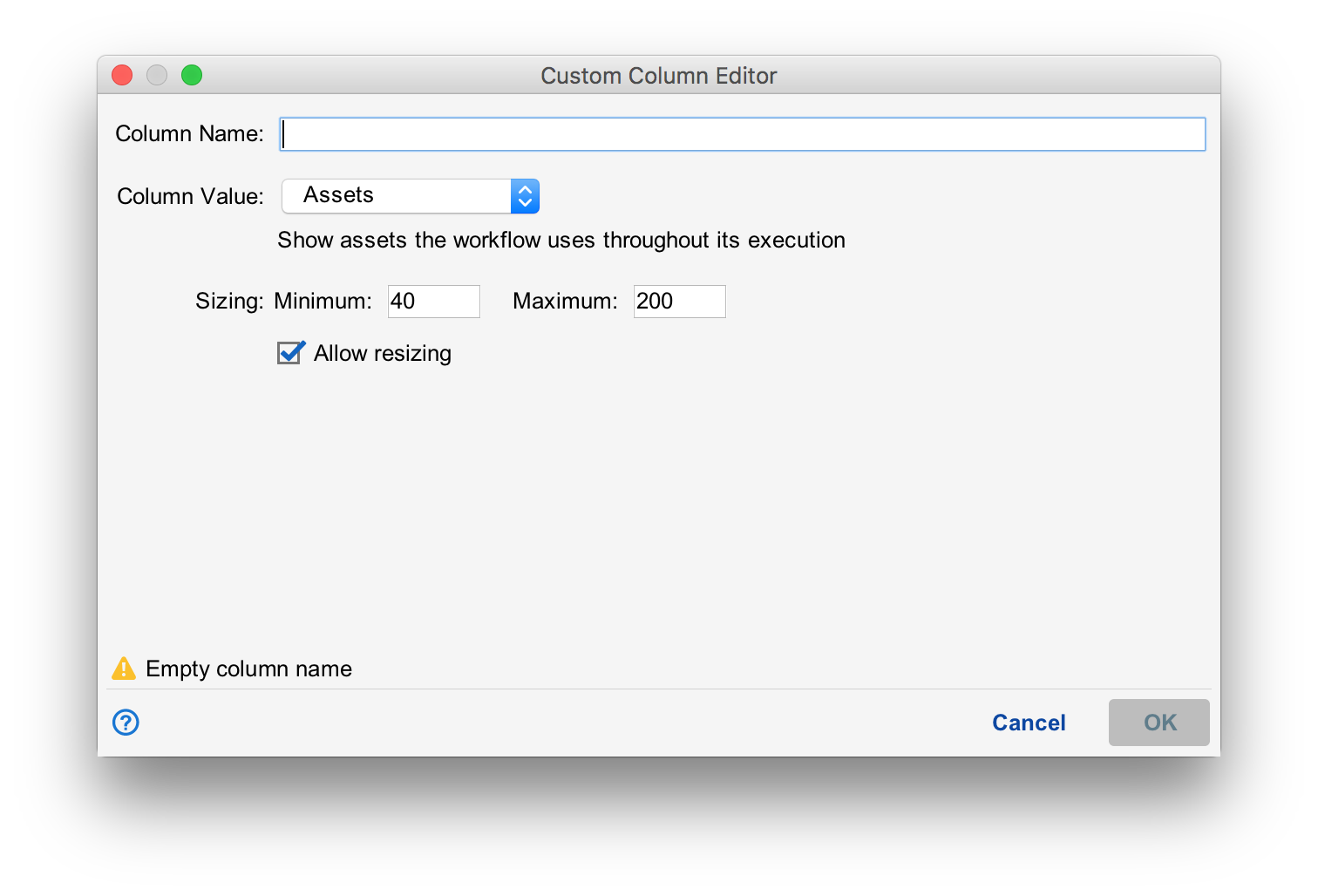
Task: Click the "Column Name:" label
Action: coord(189,133)
